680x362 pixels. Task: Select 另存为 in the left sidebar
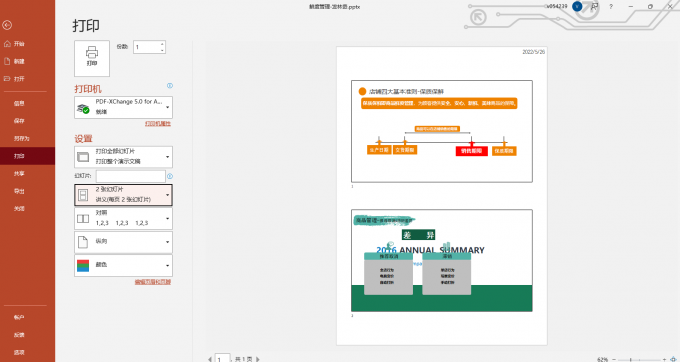pos(21,138)
